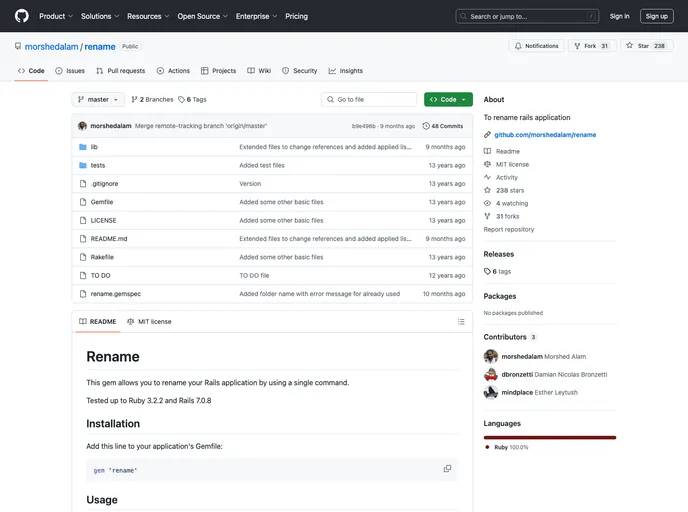
Task: Click the lib folder icon
Action: [x=82, y=147]
